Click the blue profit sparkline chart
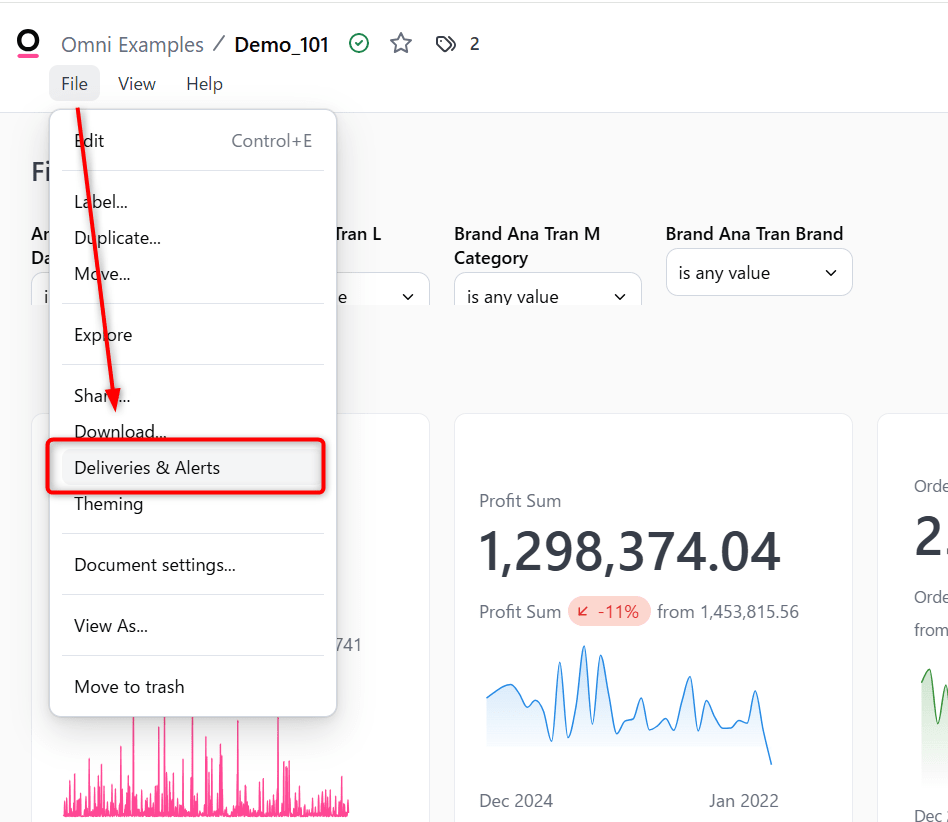Screen dimensions: 948x822 (x=629, y=705)
